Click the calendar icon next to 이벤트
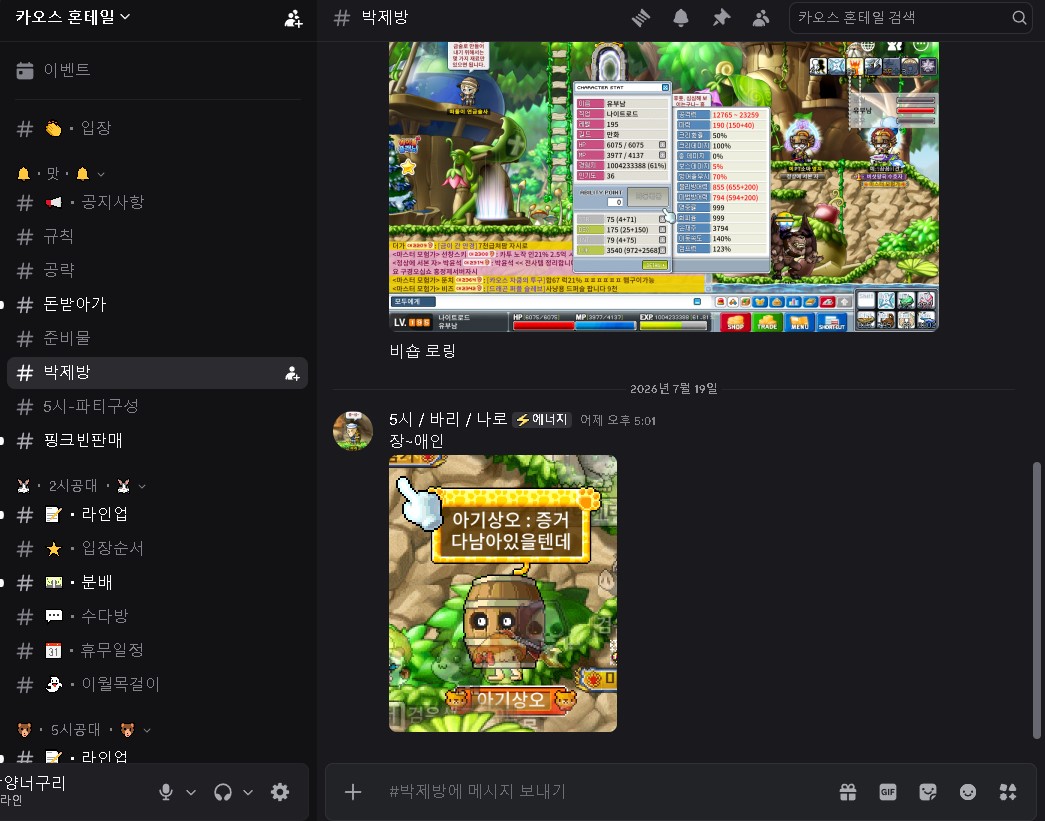 [x=25, y=70]
